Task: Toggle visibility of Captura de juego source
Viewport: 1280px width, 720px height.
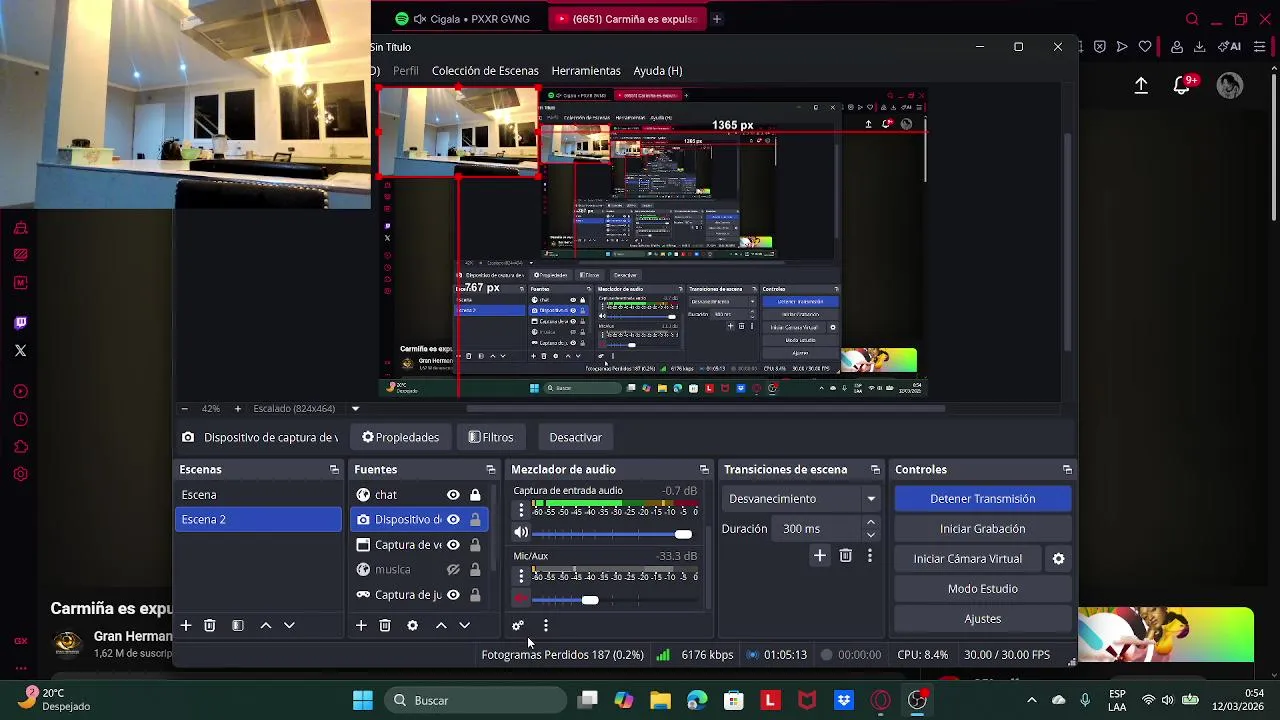Action: click(x=453, y=595)
